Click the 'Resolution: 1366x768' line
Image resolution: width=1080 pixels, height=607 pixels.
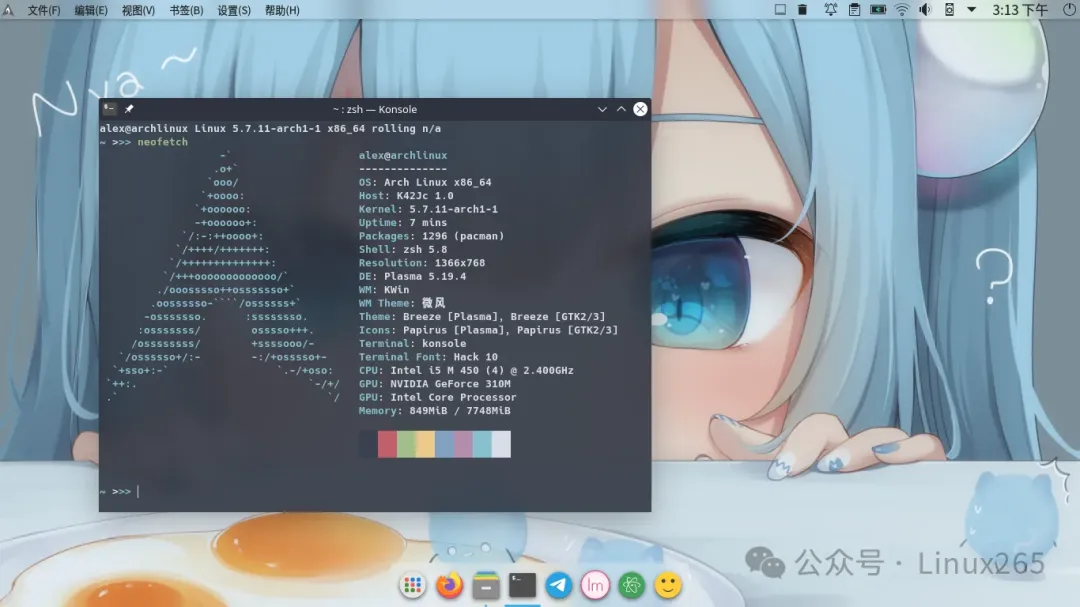point(422,263)
